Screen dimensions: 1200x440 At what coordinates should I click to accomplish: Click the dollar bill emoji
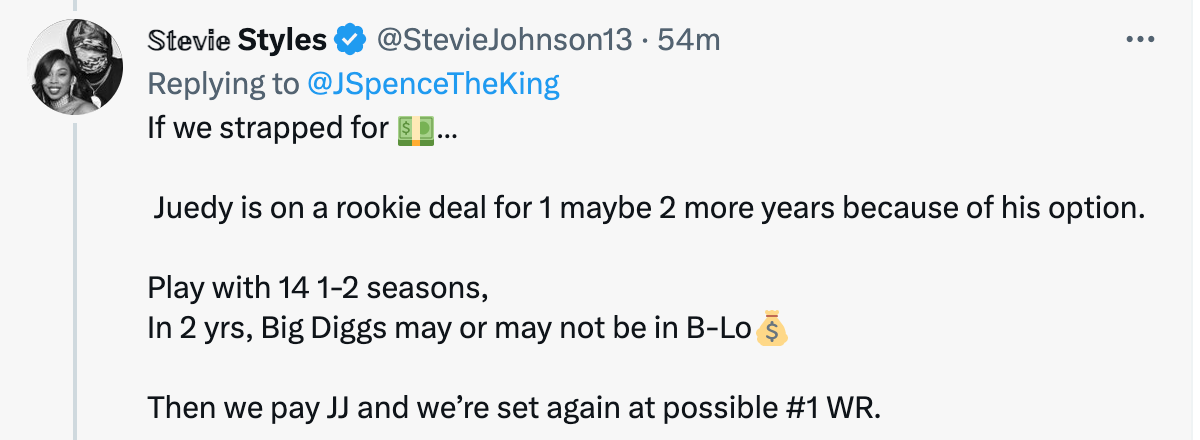coord(415,132)
